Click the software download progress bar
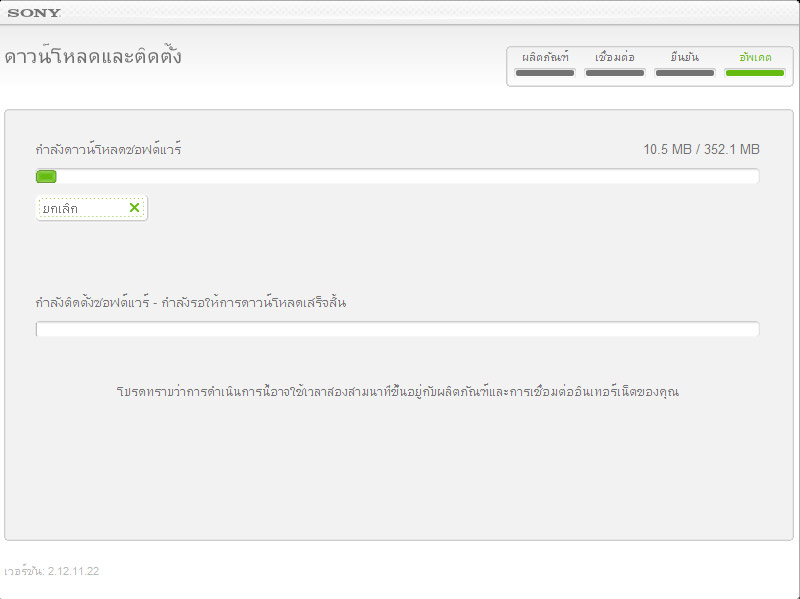 [x=397, y=177]
